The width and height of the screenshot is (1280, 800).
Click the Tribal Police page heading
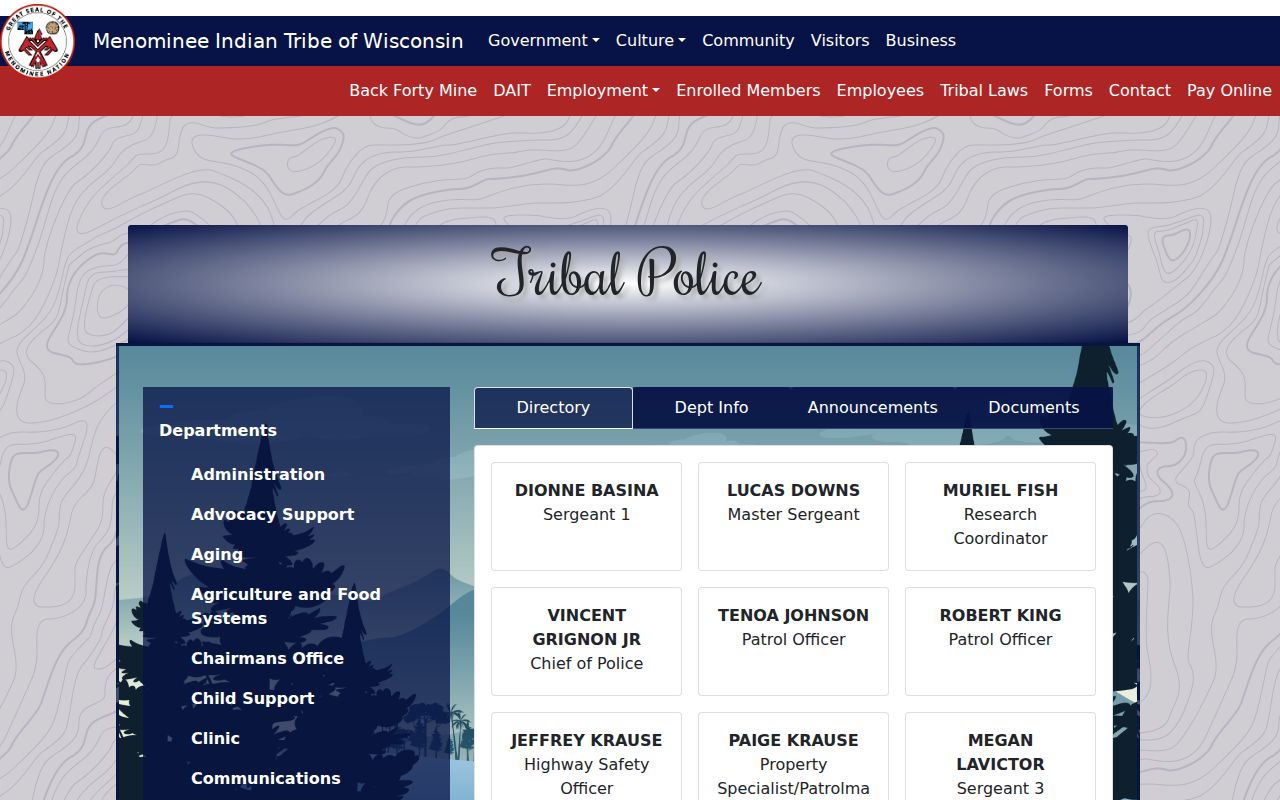pos(627,274)
